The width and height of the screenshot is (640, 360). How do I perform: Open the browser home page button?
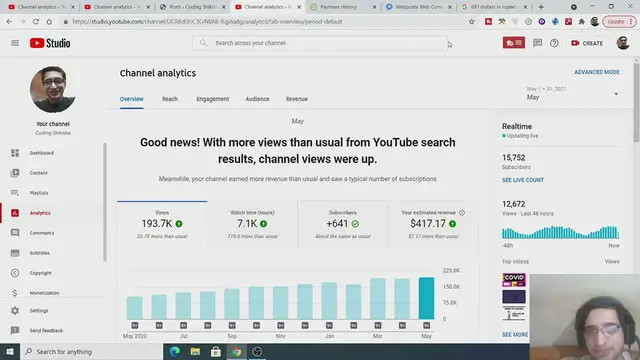[49, 22]
